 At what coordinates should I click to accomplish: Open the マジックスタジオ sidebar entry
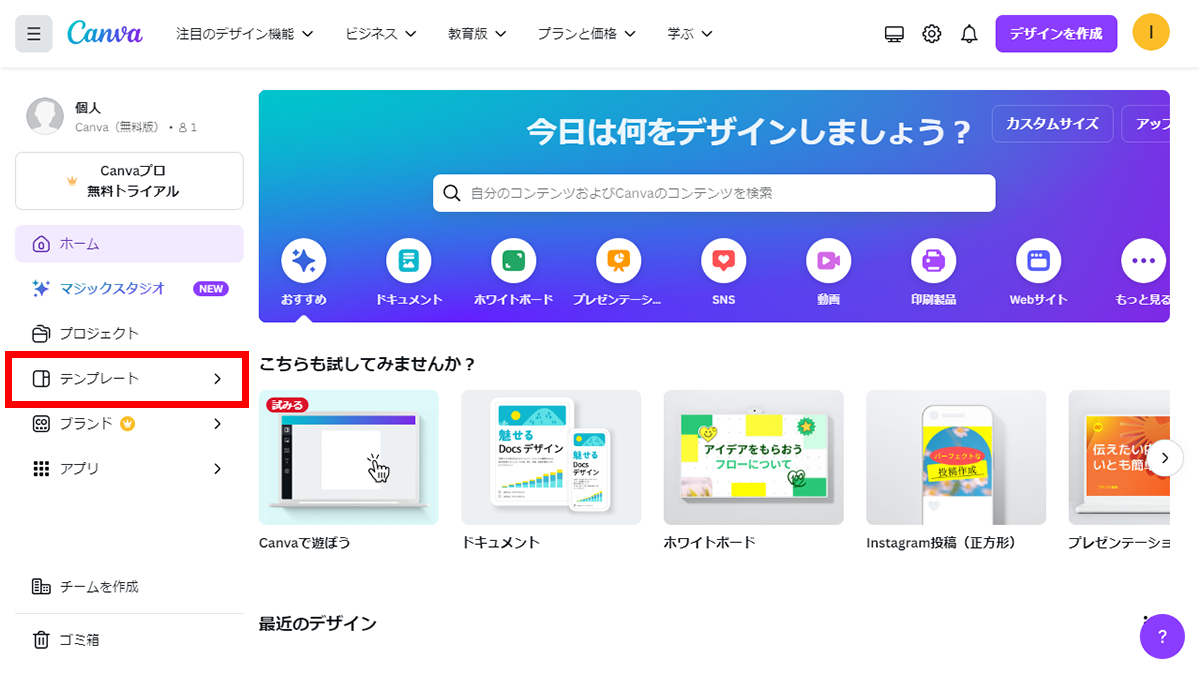(110, 288)
